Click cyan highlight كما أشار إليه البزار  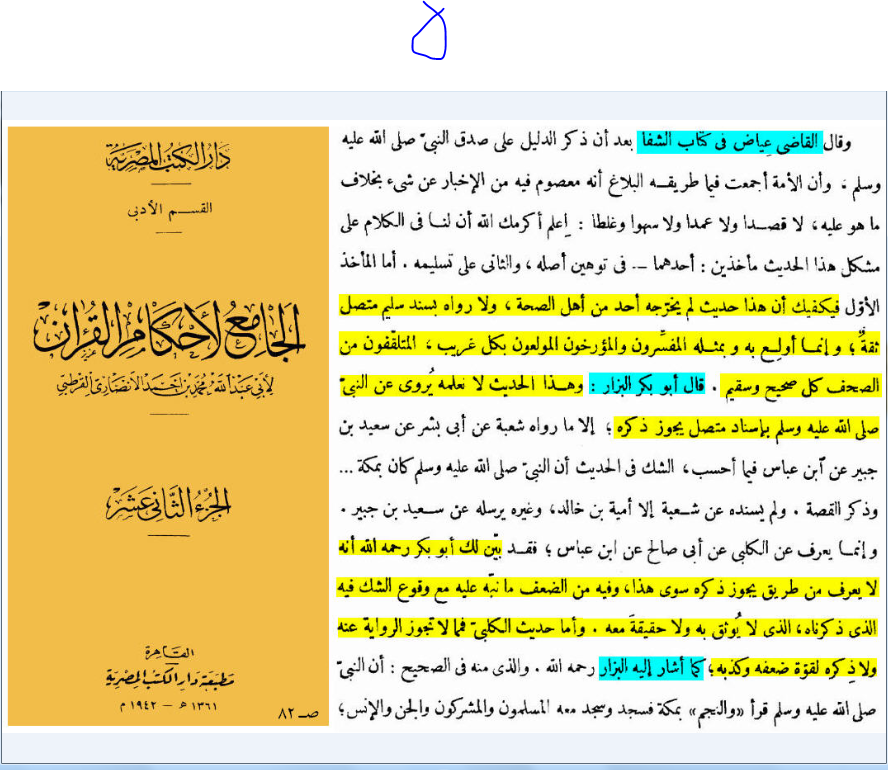coord(651,668)
